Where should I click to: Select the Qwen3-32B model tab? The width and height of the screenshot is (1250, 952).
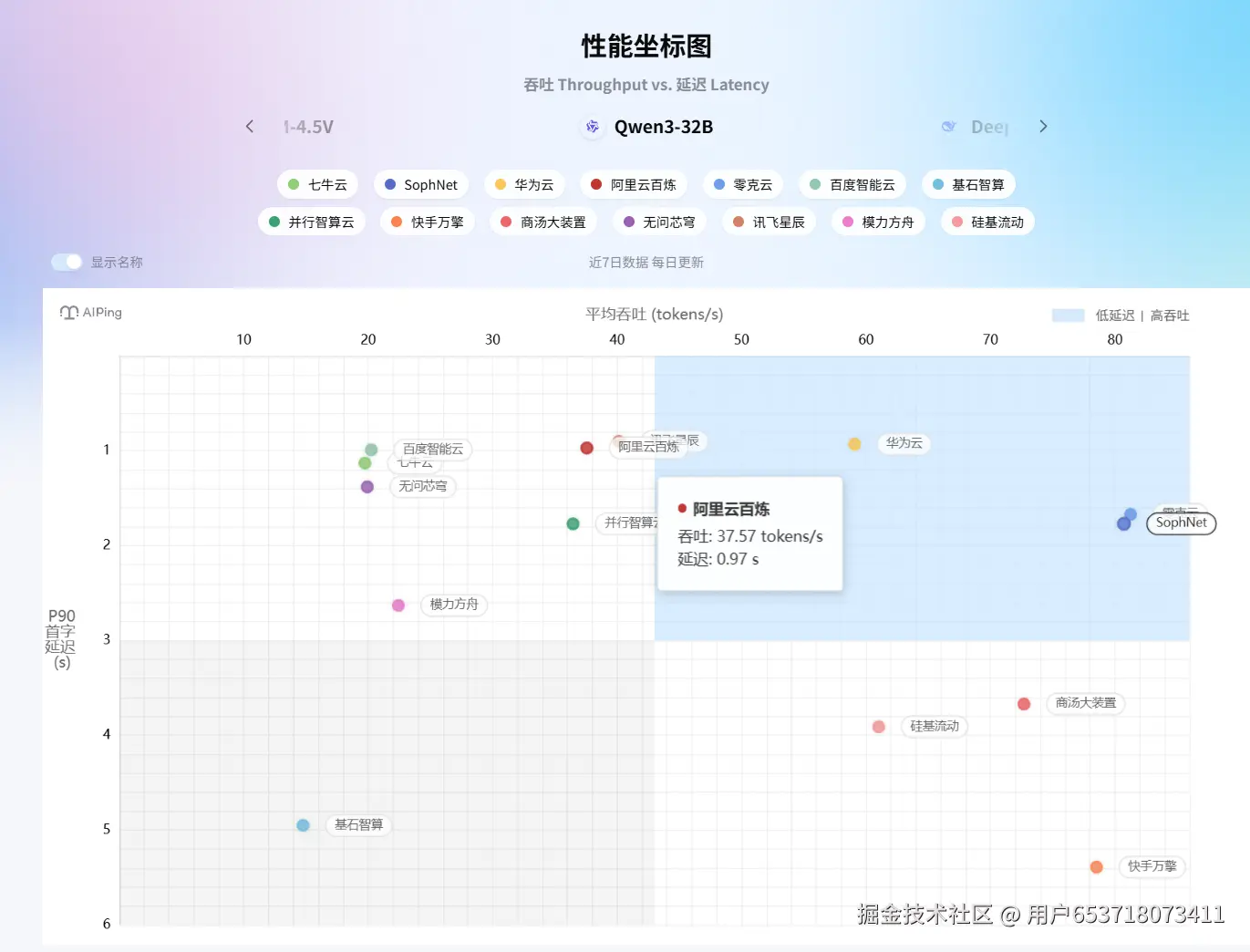(x=647, y=127)
